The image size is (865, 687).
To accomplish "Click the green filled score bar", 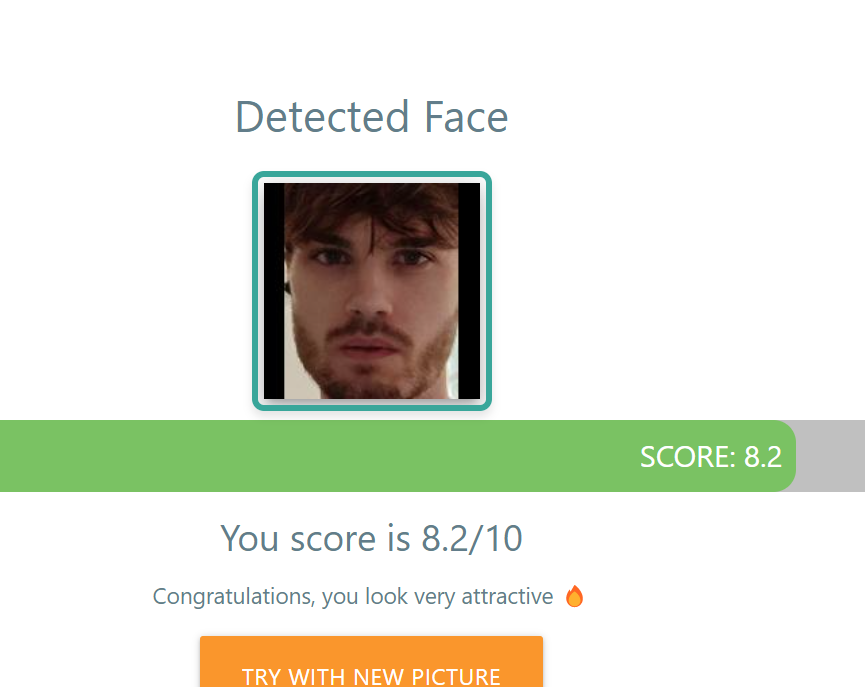I will click(x=397, y=456).
